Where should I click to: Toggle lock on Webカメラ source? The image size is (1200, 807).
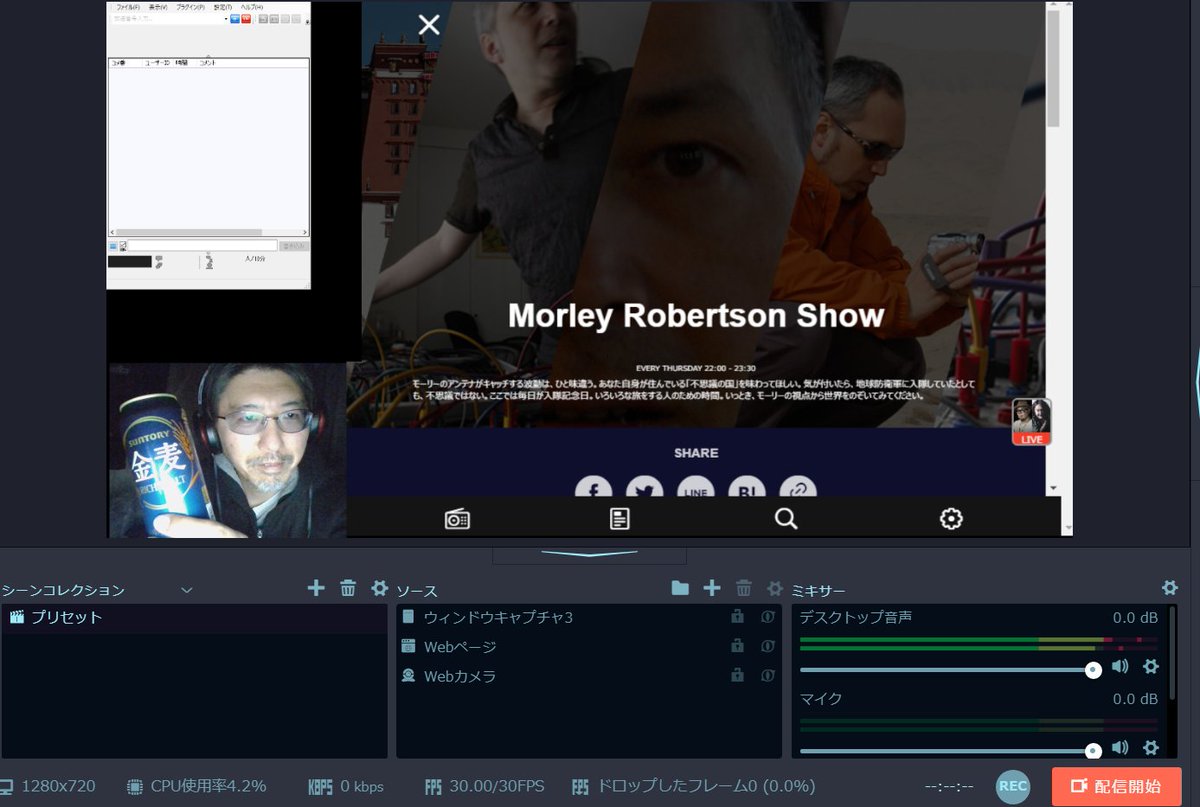coord(738,675)
